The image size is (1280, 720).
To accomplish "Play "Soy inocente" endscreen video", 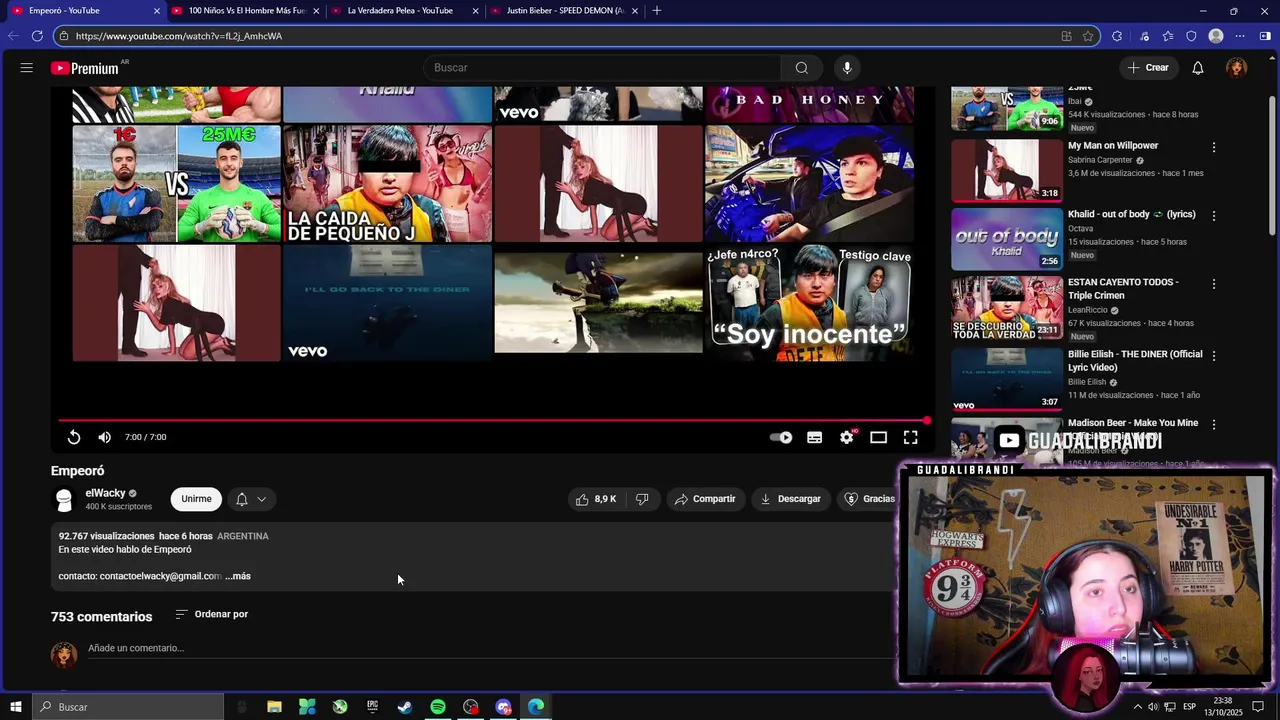I will (809, 302).
